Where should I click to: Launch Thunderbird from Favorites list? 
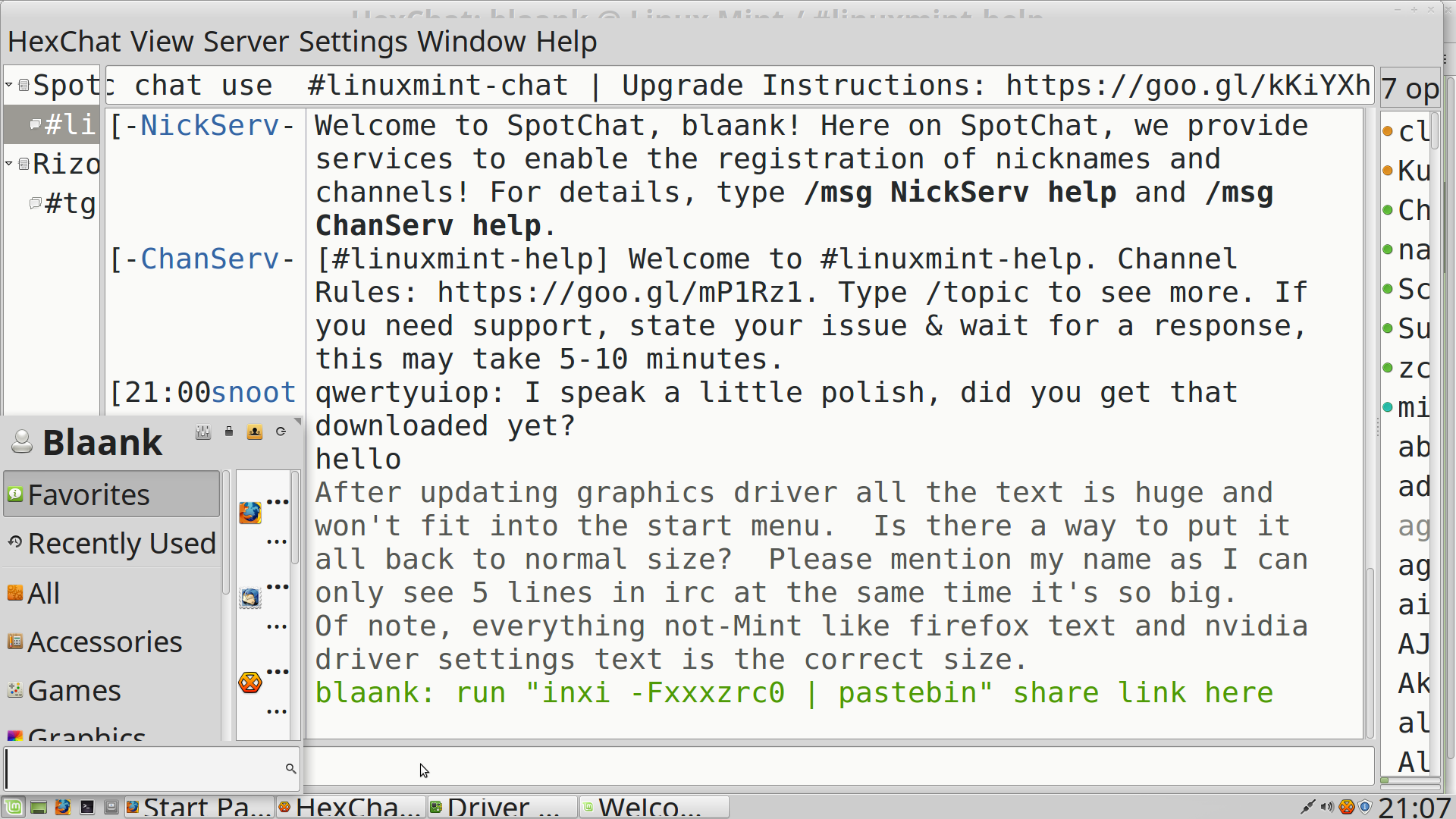tap(250, 598)
